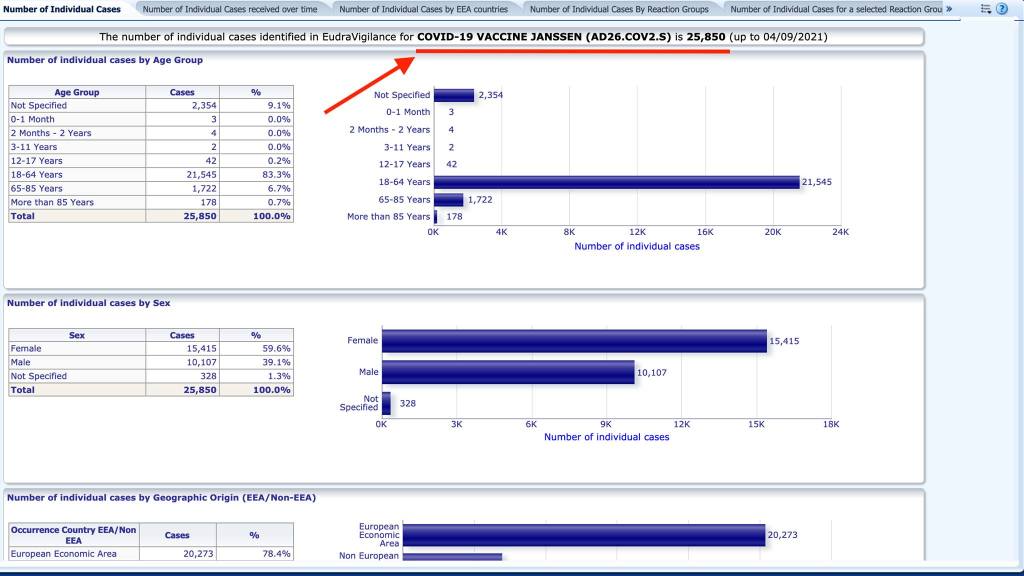
Task: Click the Age Group column header
Action: pyautogui.click(x=77, y=92)
